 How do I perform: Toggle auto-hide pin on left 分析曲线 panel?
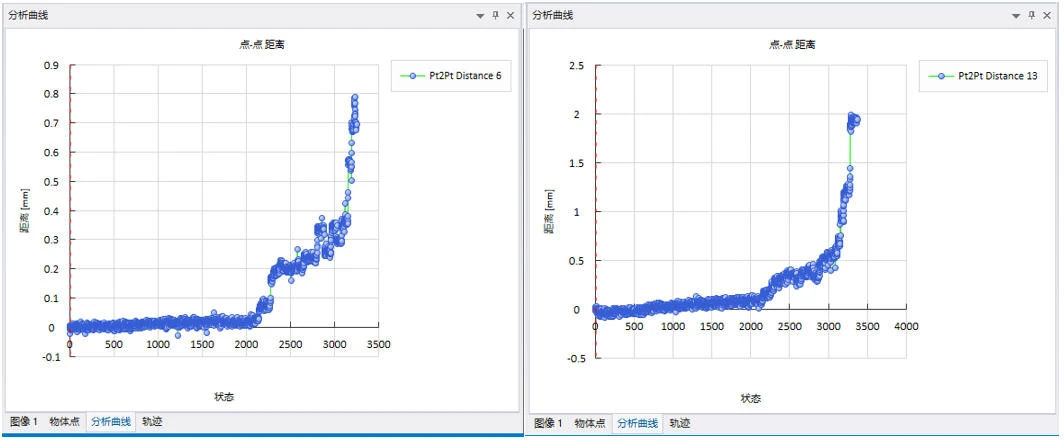(x=495, y=15)
